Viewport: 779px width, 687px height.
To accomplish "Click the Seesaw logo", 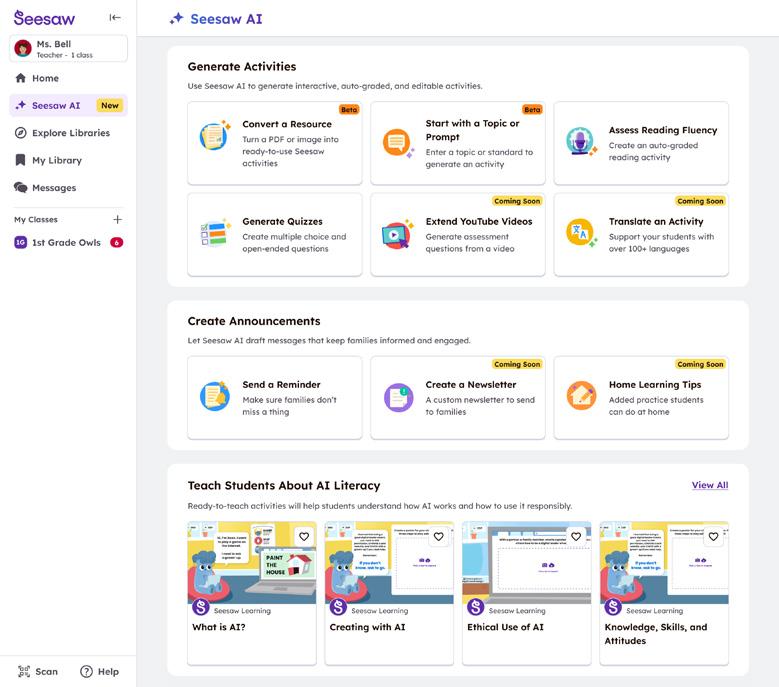I will pos(44,18).
